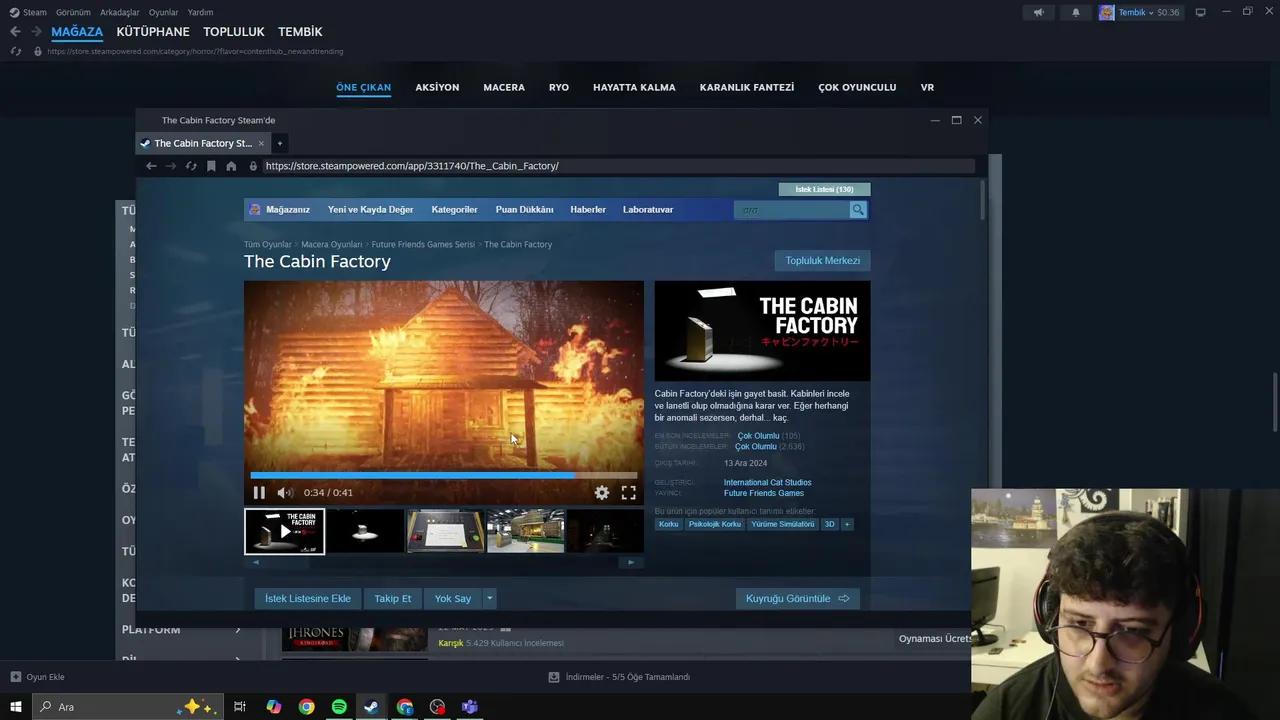Open Oyunlar menu
Viewport: 1280px width, 720px height.
[x=164, y=12]
